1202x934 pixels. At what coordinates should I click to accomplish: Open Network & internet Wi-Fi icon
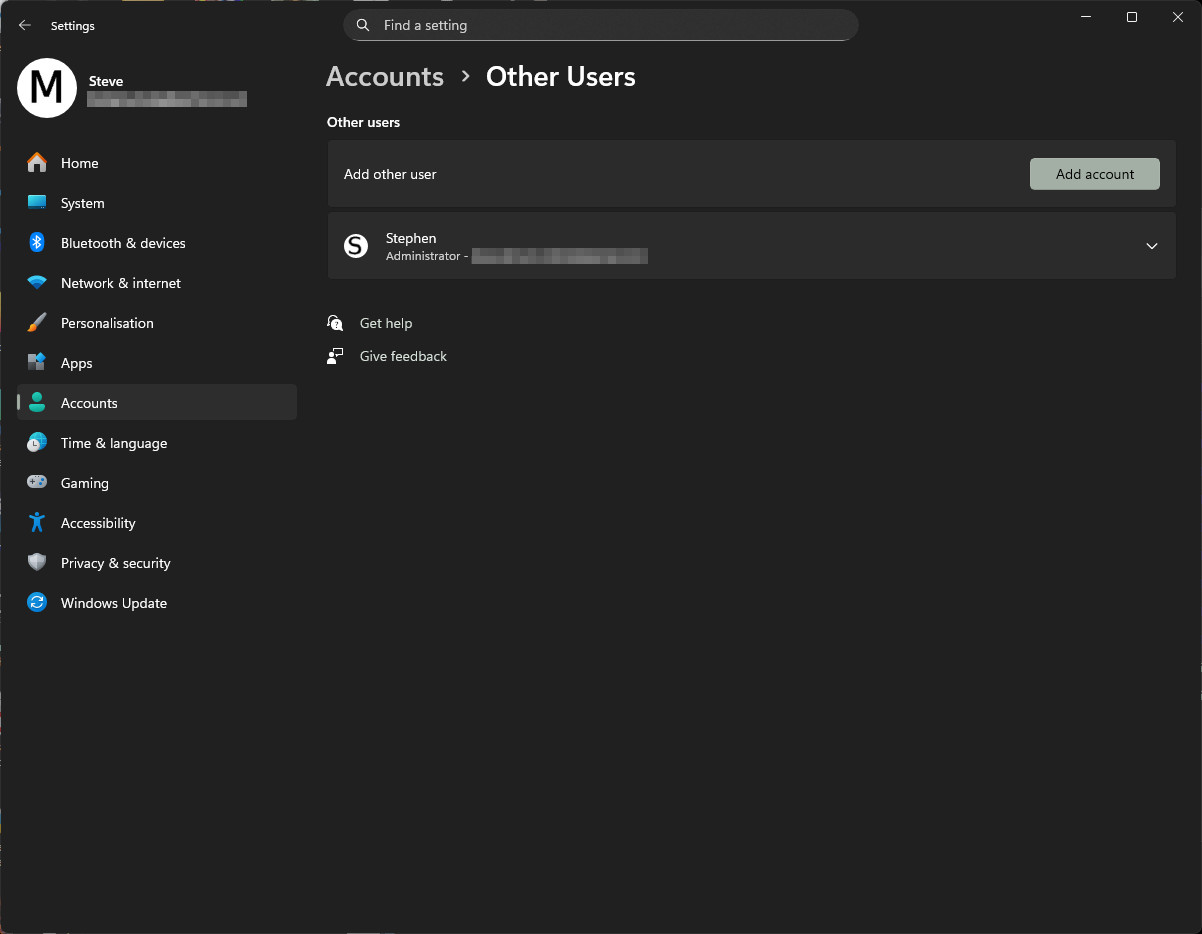37,283
